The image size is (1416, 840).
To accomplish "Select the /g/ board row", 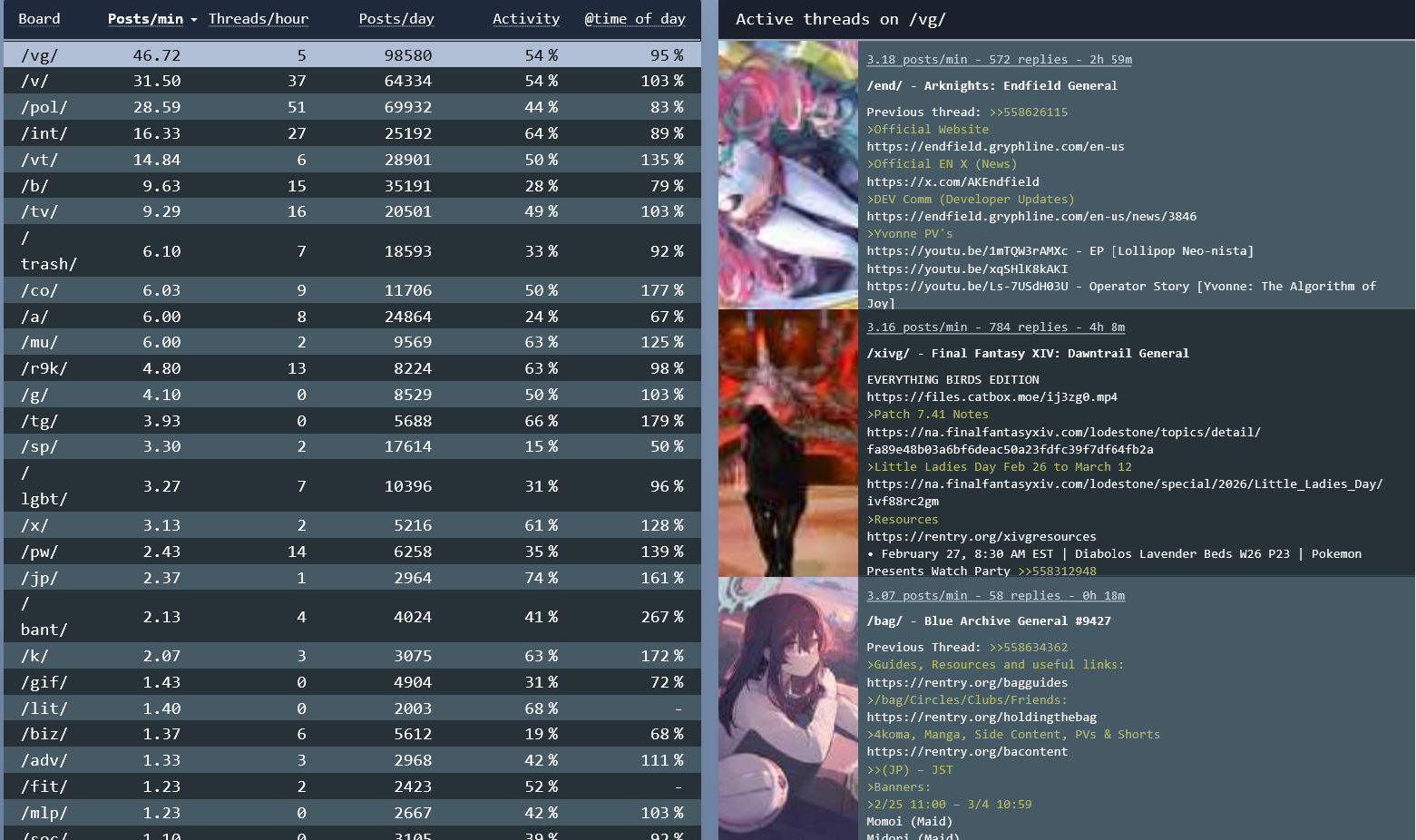I will [x=352, y=395].
